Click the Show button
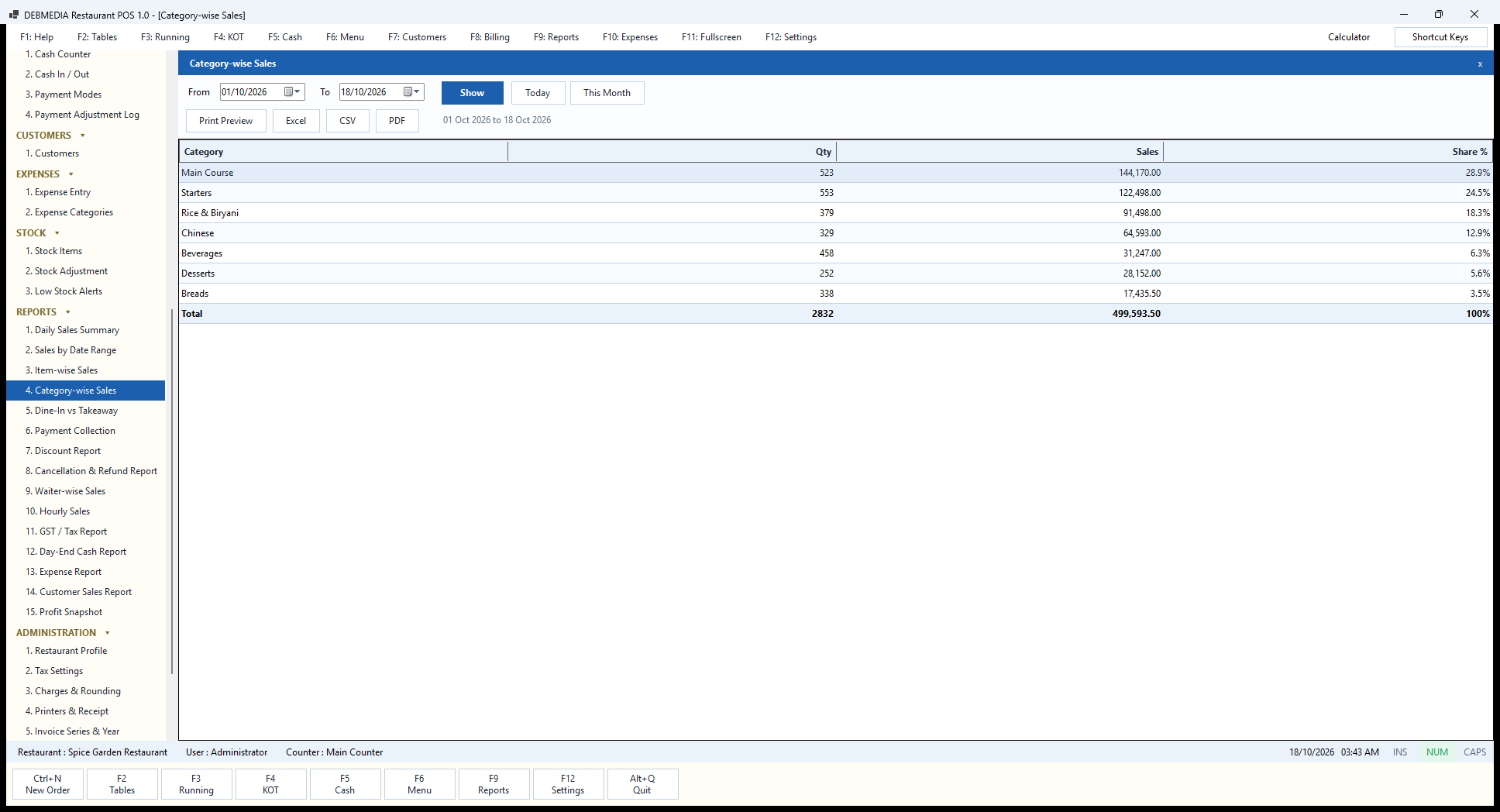Viewport: 1500px width, 812px height. click(x=472, y=93)
